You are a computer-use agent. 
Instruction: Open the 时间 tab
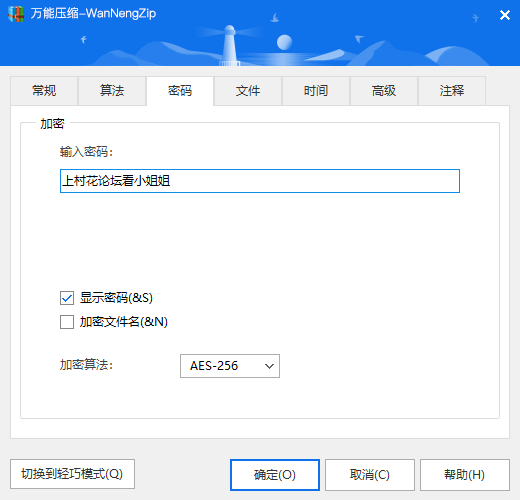coord(316,91)
